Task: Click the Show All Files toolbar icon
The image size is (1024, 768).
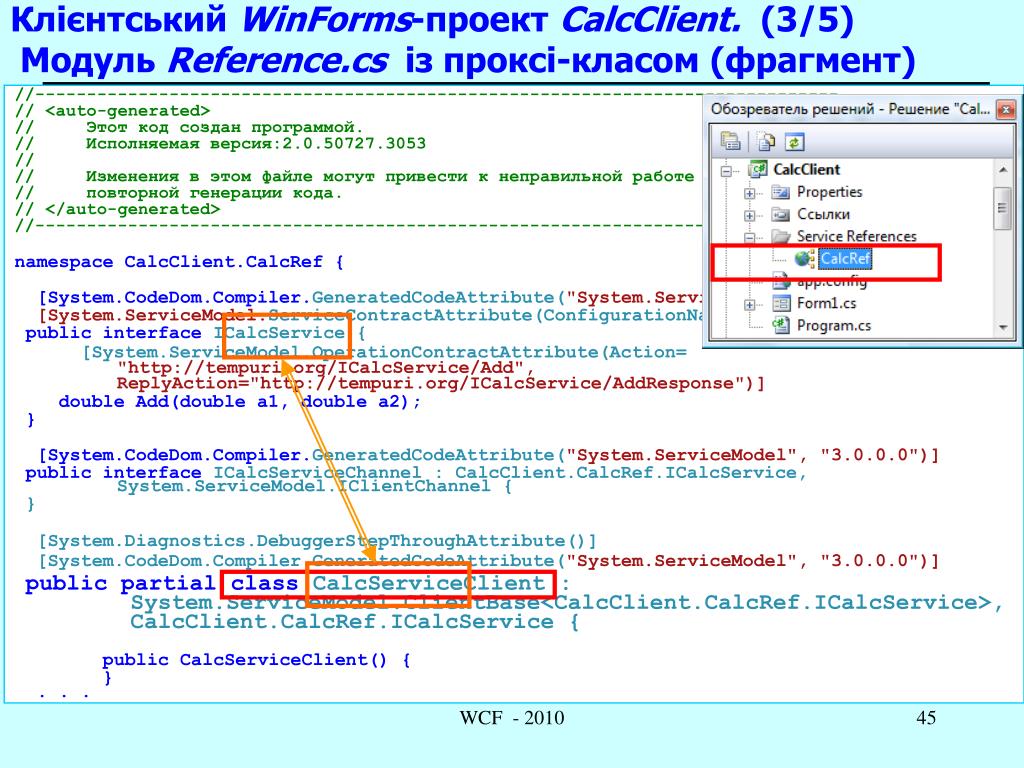Action: [x=765, y=141]
